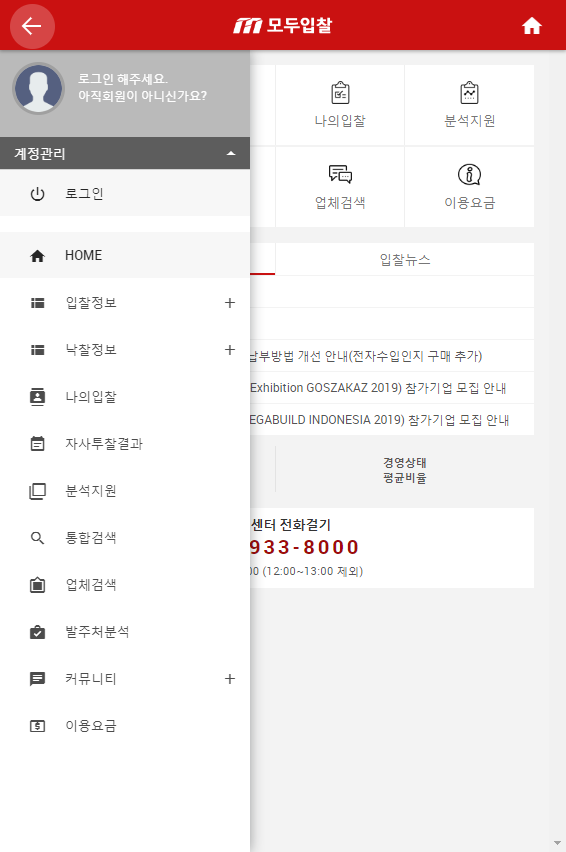The image size is (566, 852).
Task: Click the scrollbar down arrow
Action: click(x=557, y=843)
